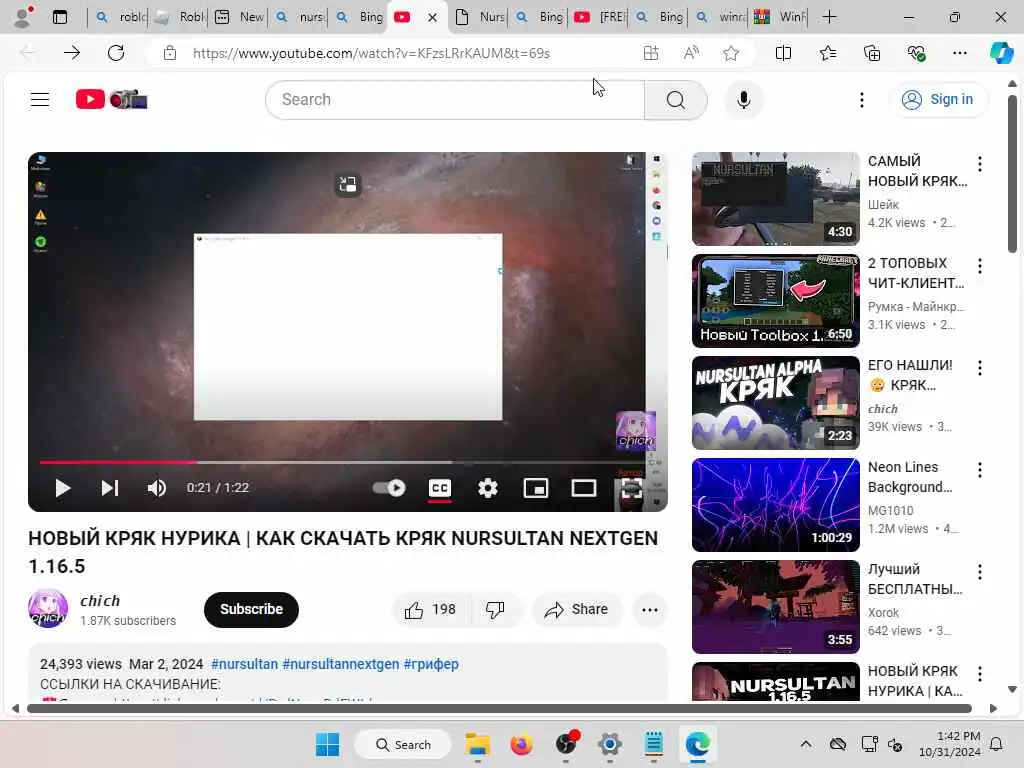Image resolution: width=1024 pixels, height=768 pixels.
Task: Add this page to favorites star
Action: click(731, 53)
